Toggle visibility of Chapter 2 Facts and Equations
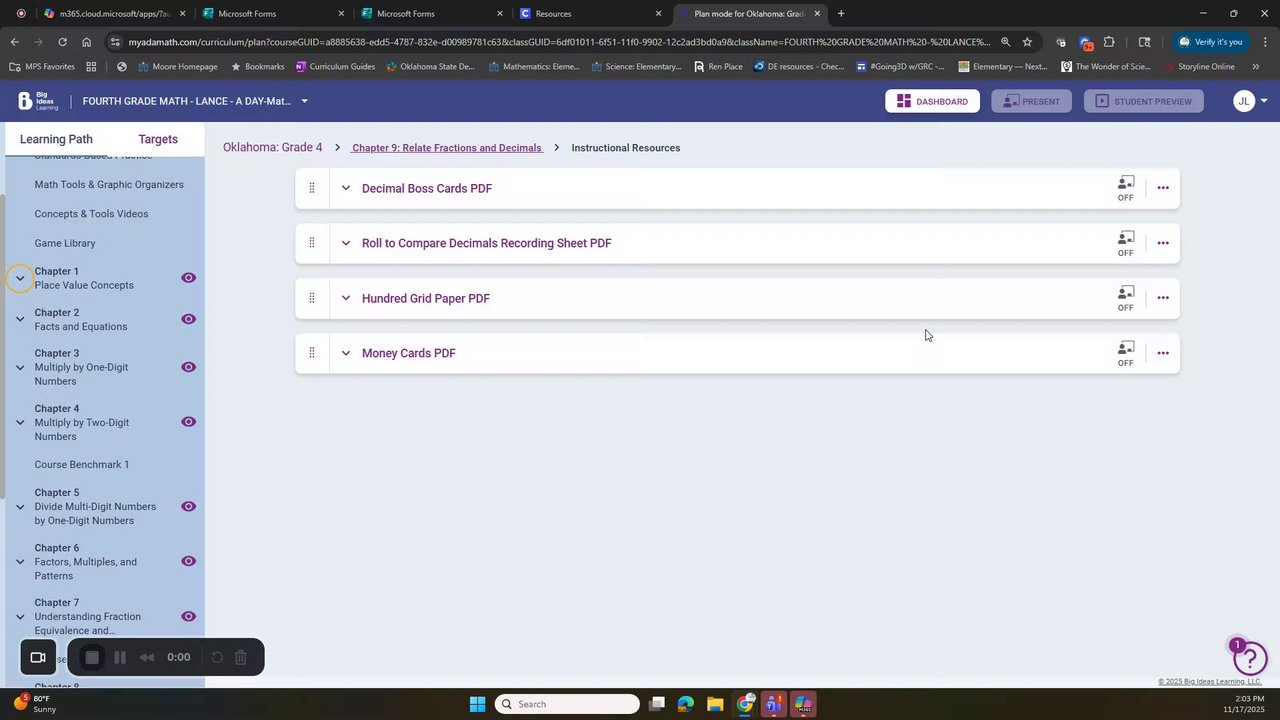Screen dimensions: 1280x720 (188, 319)
